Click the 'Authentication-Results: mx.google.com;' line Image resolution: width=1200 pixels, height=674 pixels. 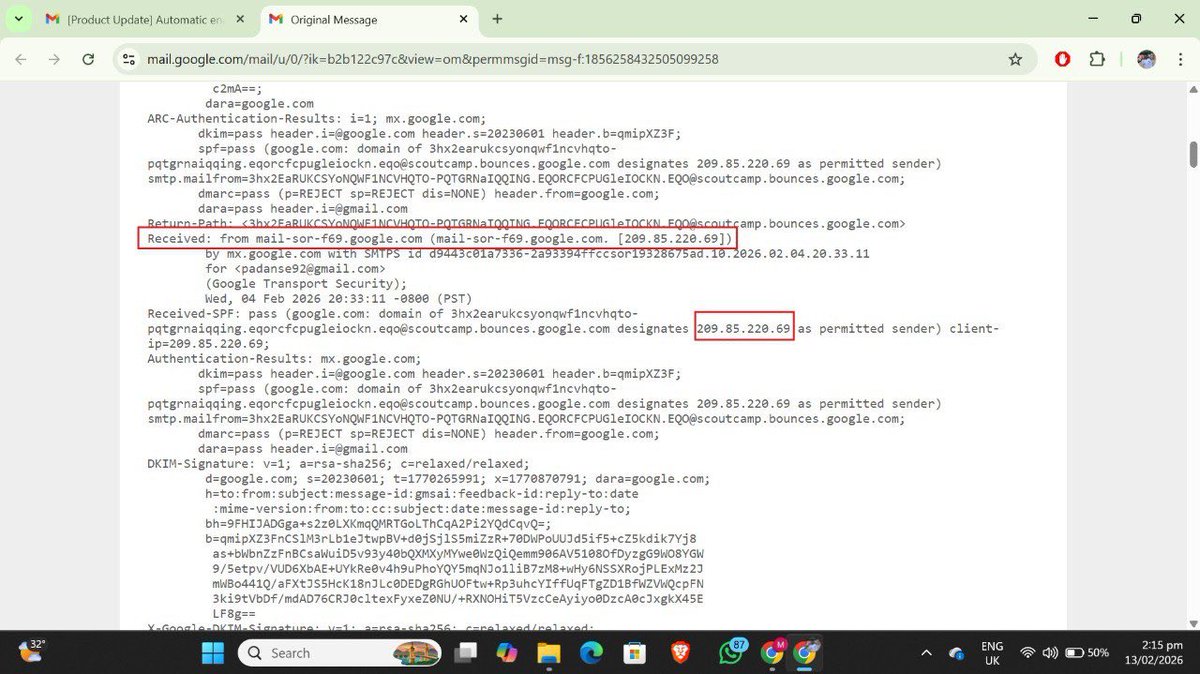click(284, 359)
